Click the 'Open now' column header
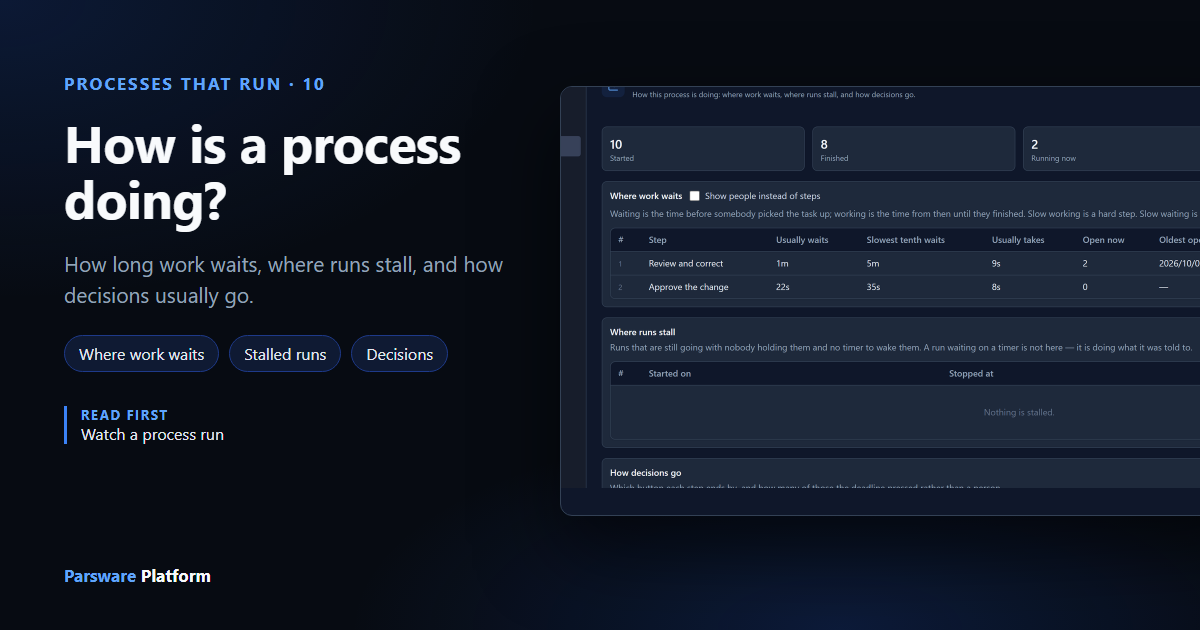Viewport: 1200px width, 630px height. point(1103,240)
